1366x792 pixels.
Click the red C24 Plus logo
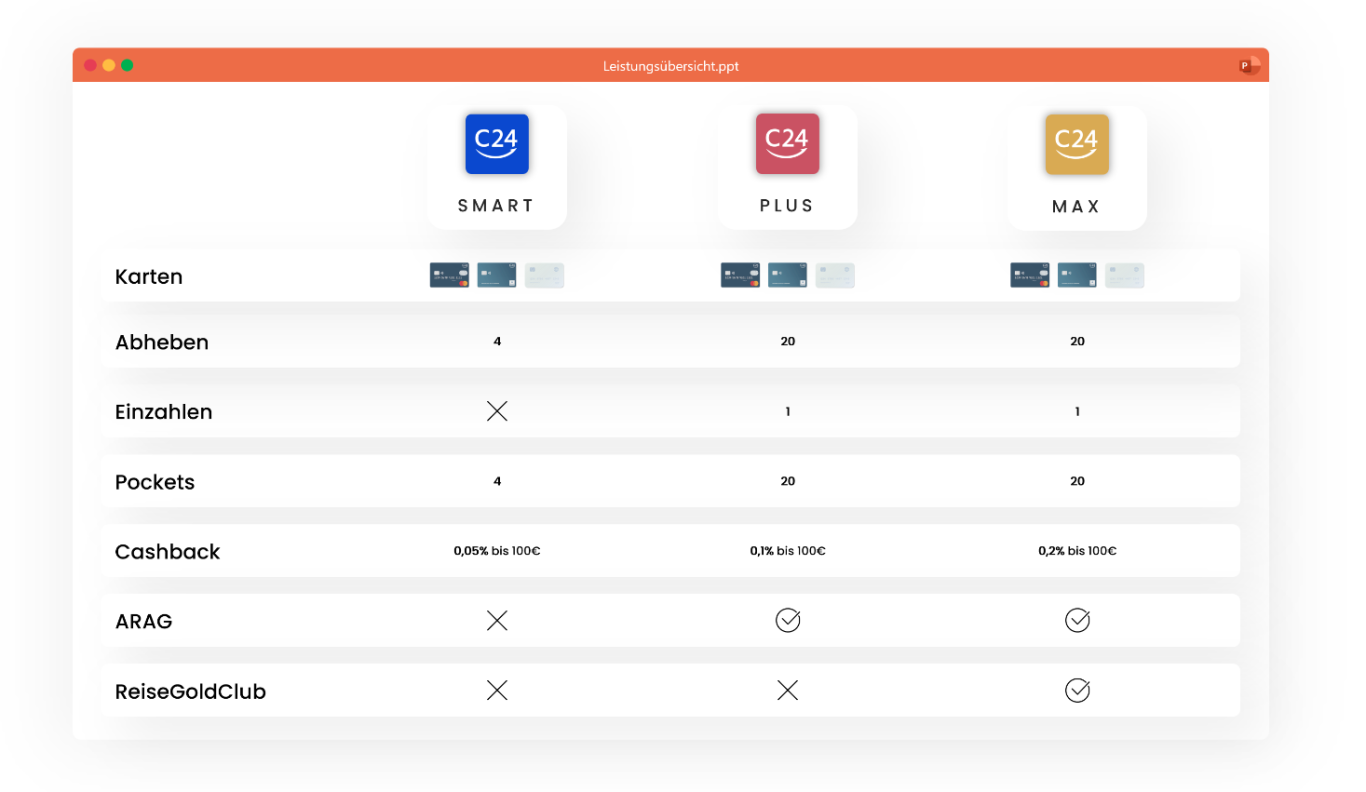click(x=787, y=144)
